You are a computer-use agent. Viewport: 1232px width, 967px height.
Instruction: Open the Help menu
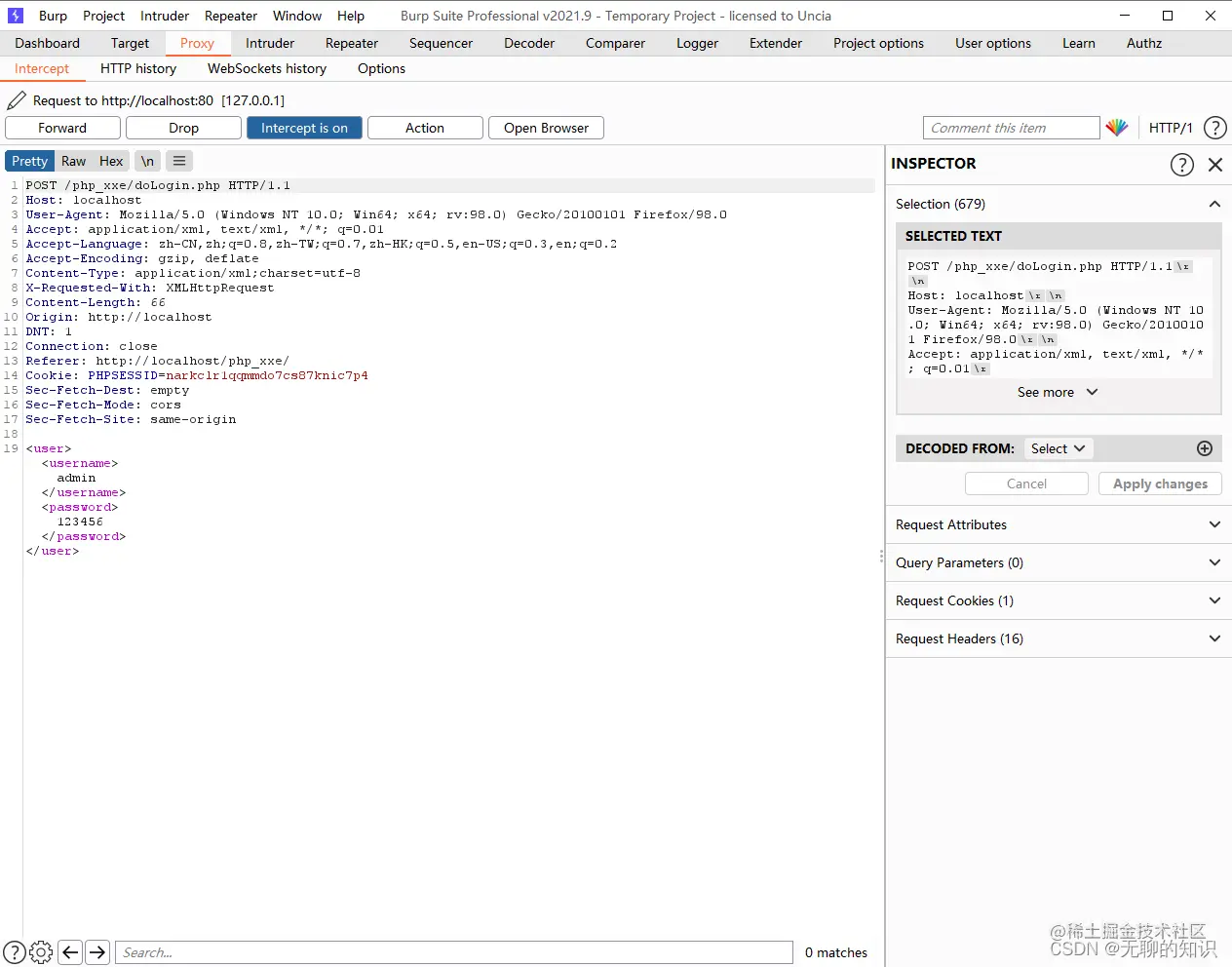(351, 16)
